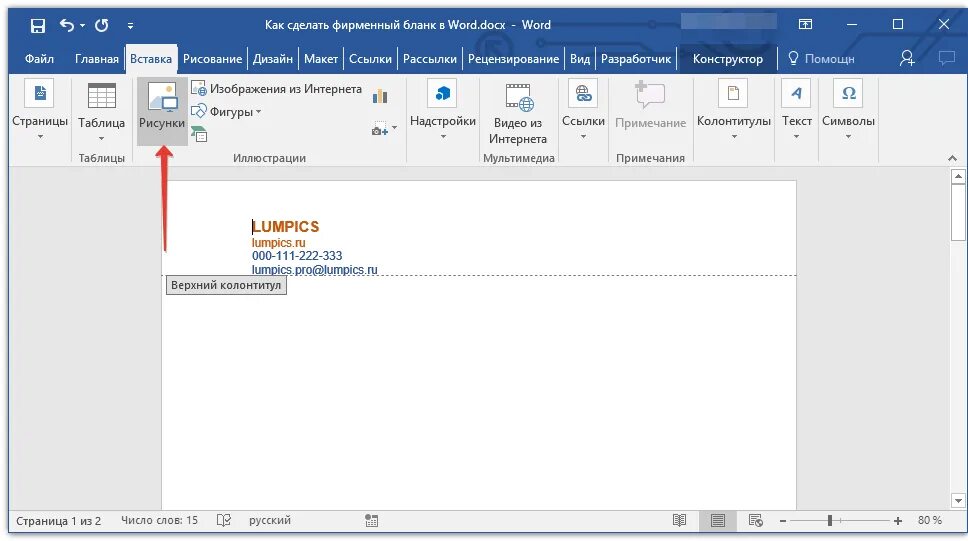The image size is (968, 541).
Task: Click the vertical scrollbar thumb
Action: point(958,212)
